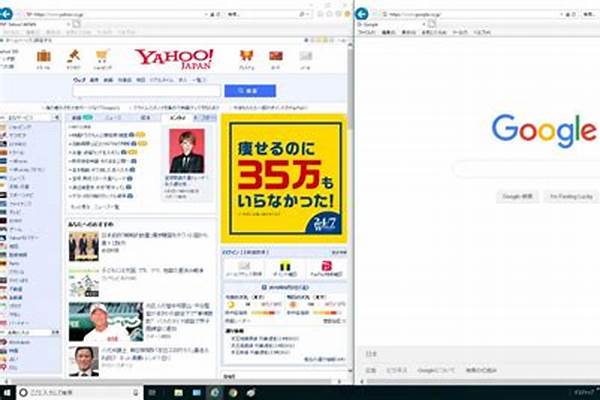Select 地図 search tab on Yahoo
This screenshot has width=600, height=400.
coord(141,80)
